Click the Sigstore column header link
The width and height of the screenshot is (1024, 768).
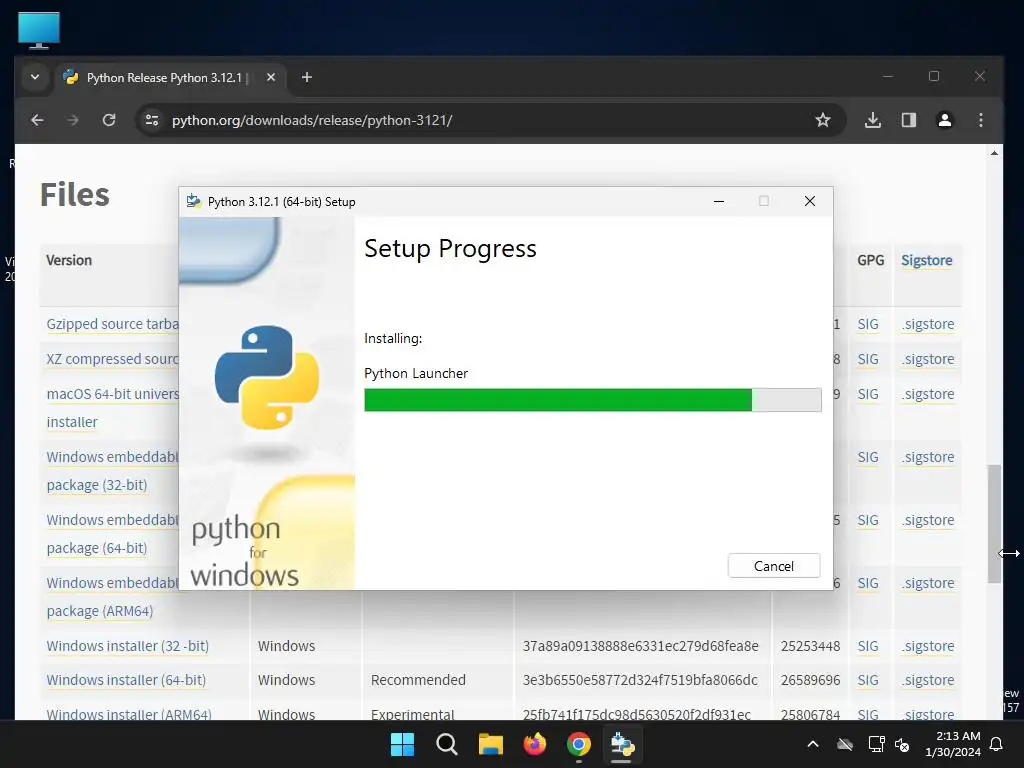point(926,260)
